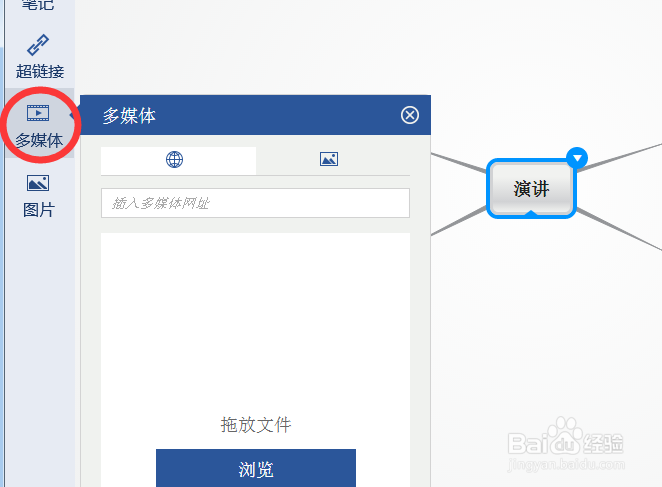Focus the 插入多媒体网址 input field
Viewport: 662px width, 487px height.
pyautogui.click(x=255, y=203)
